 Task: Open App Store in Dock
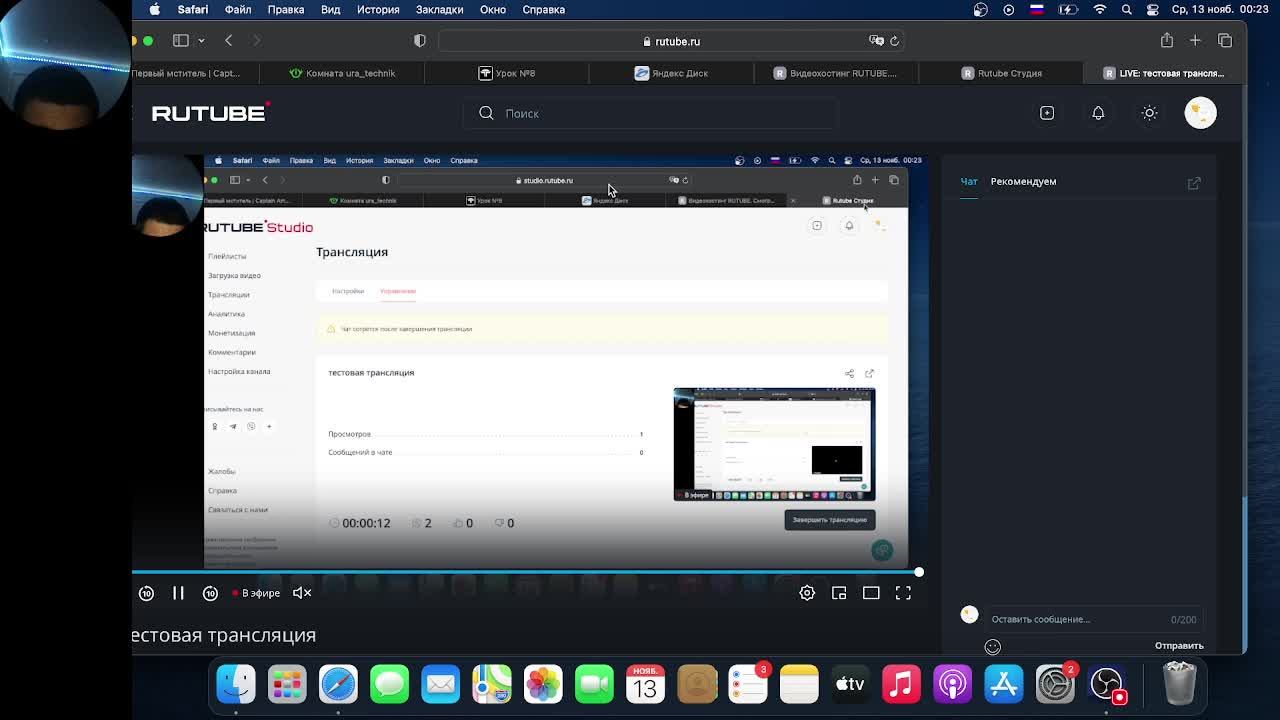coord(1003,684)
